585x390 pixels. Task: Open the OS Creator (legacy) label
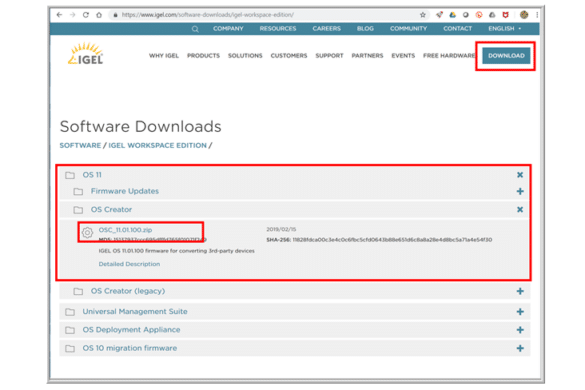click(128, 291)
